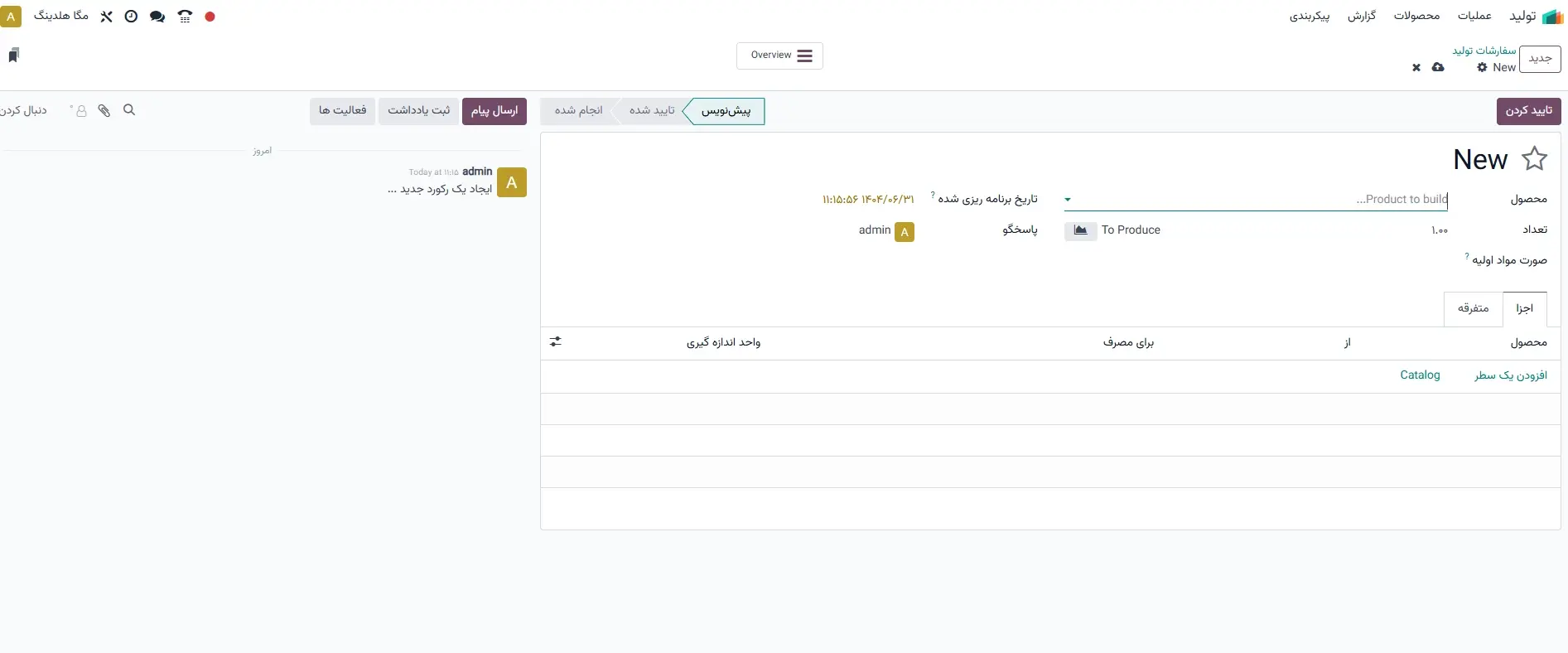Open the پیکربندی menu in the top bar
Image resolution: width=1568 pixels, height=653 pixels.
(1309, 16)
